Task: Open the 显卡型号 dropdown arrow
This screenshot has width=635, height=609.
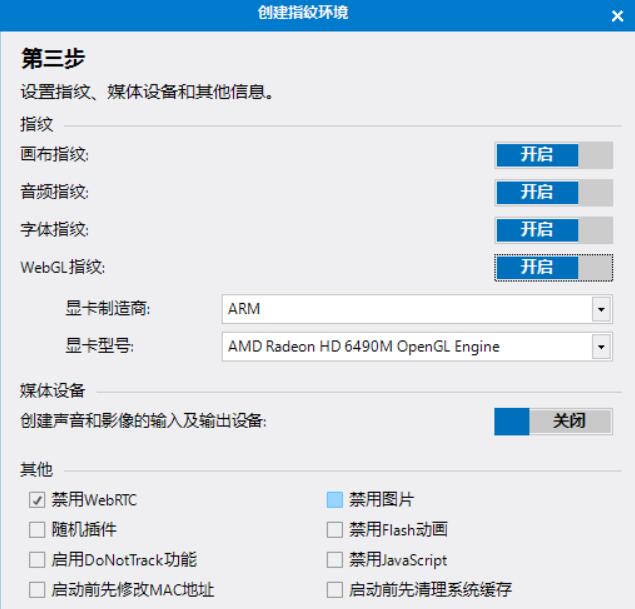Action: tap(601, 347)
